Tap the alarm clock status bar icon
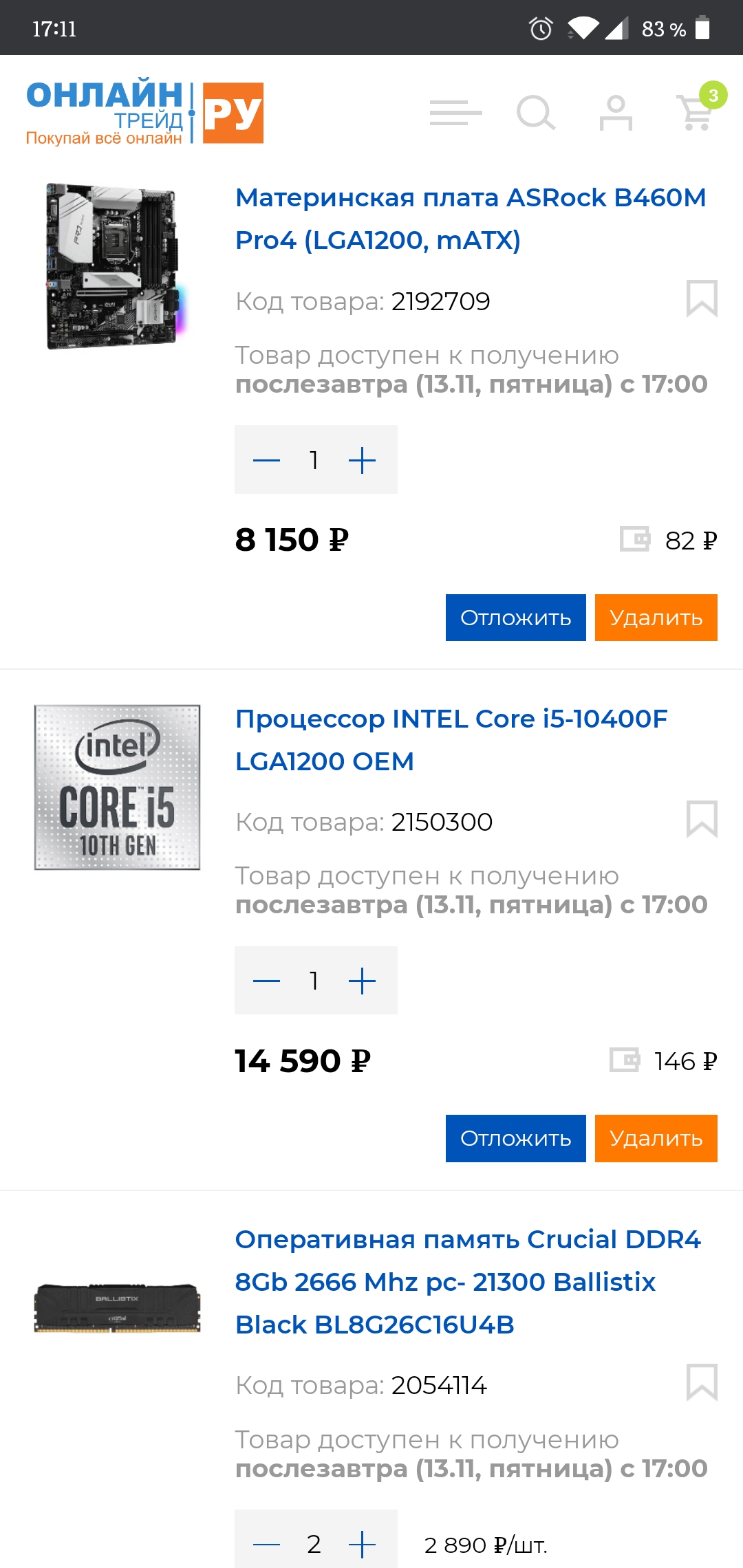The image size is (743, 1568). pos(541,29)
